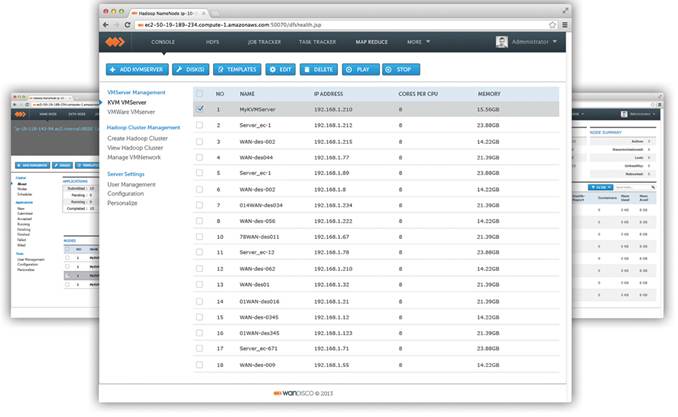This screenshot has height=417, width=678.
Task: Tick the checkbox for Server_ec-1 row 2
Action: point(200,125)
